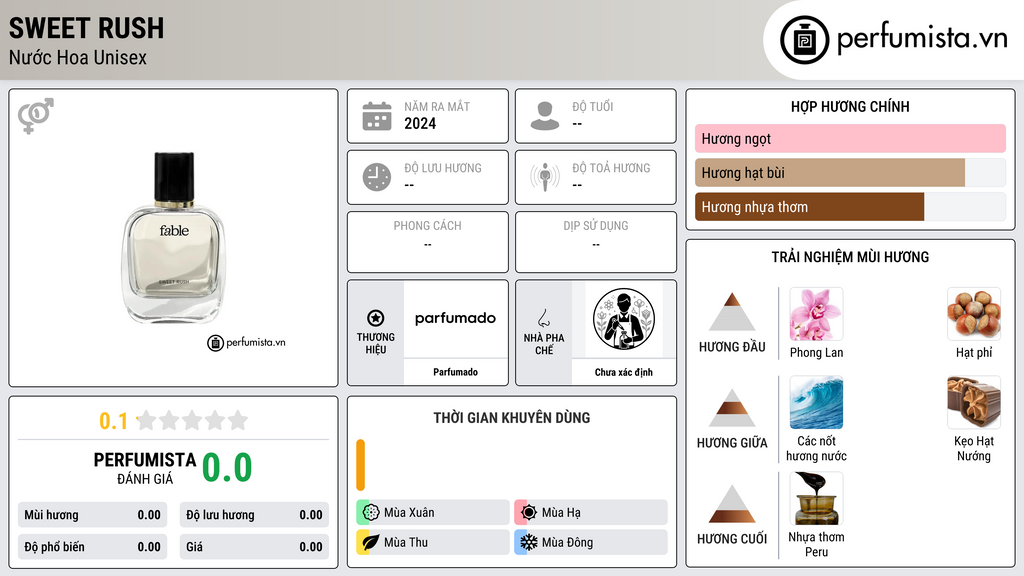Click the calendar icon for Năm ra mắt
This screenshot has width=1024, height=576.
click(x=377, y=116)
